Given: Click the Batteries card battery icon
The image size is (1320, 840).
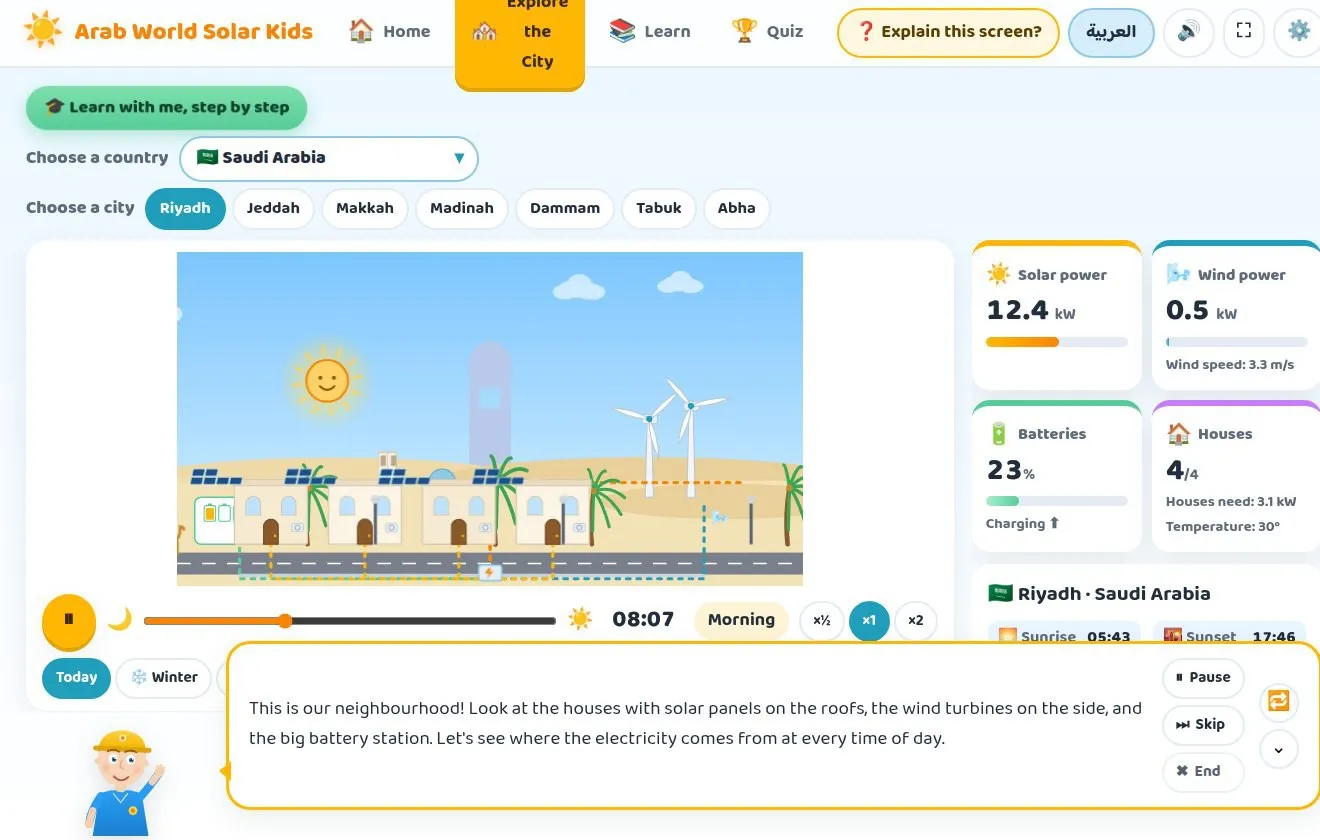Looking at the screenshot, I should (x=998, y=434).
